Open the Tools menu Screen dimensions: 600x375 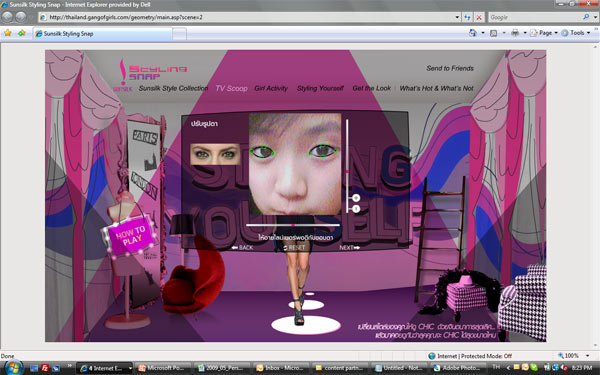pyautogui.click(x=576, y=33)
